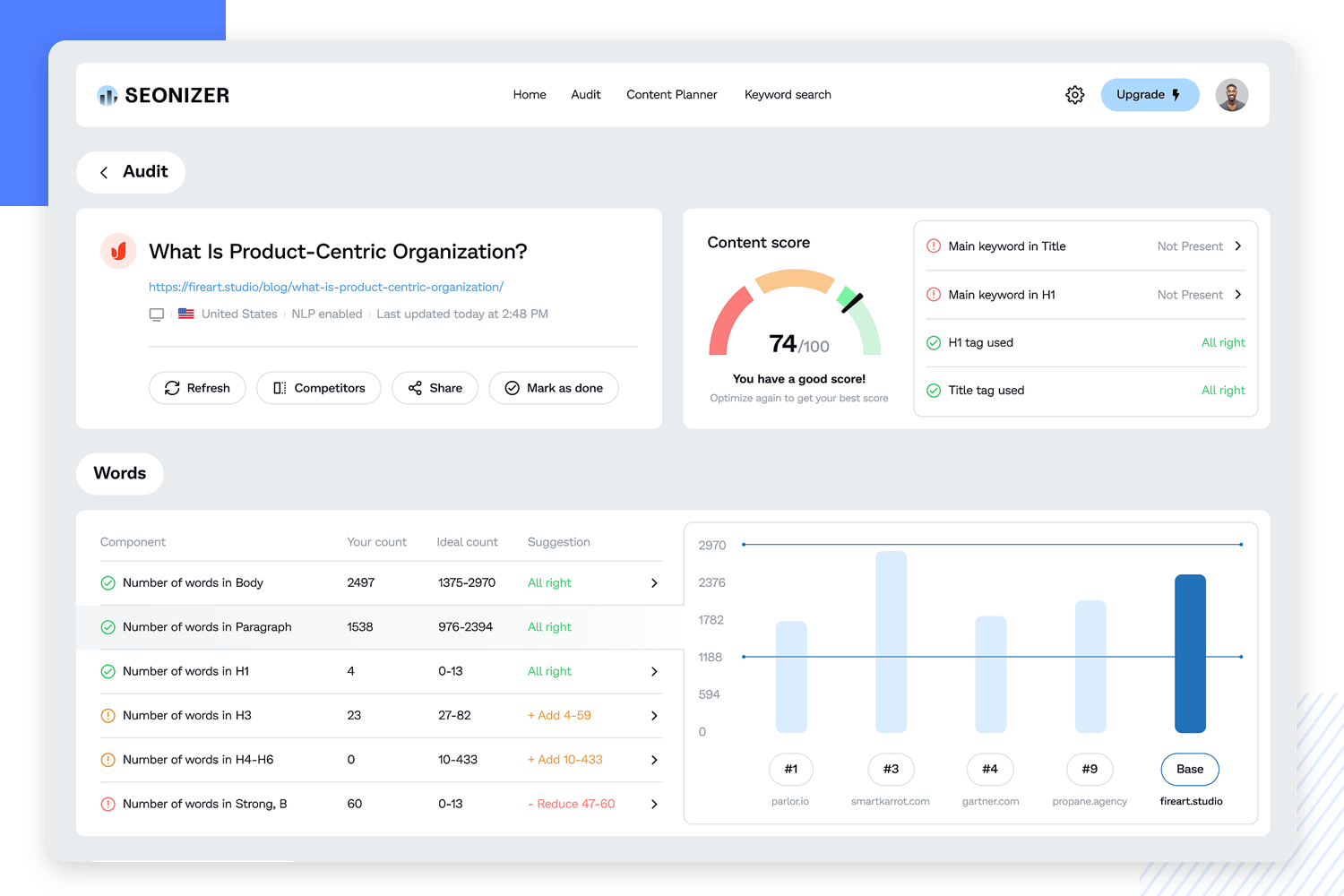
Task: Click the Share button
Action: [435, 388]
